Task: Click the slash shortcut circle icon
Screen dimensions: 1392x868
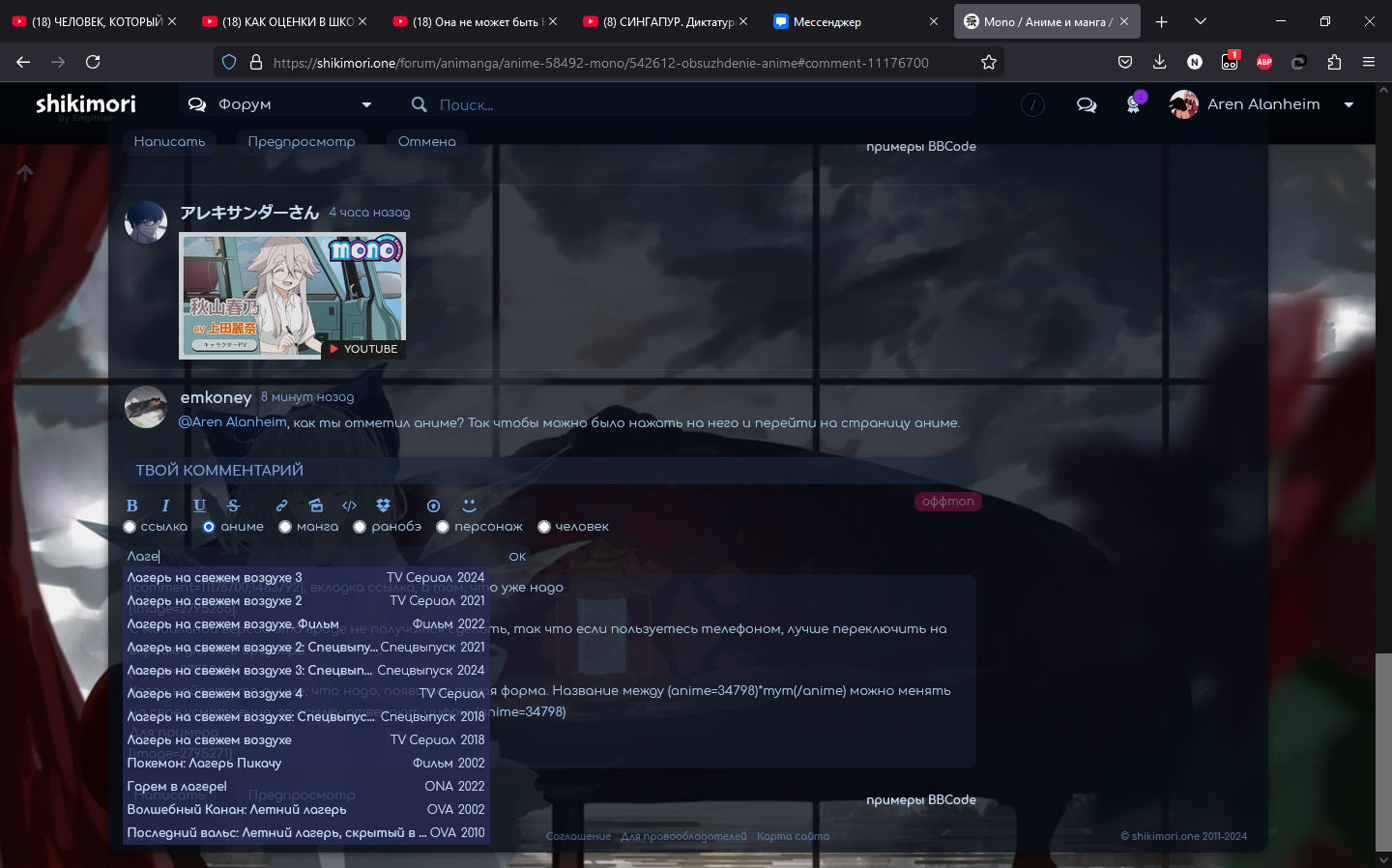Action: tap(1032, 104)
